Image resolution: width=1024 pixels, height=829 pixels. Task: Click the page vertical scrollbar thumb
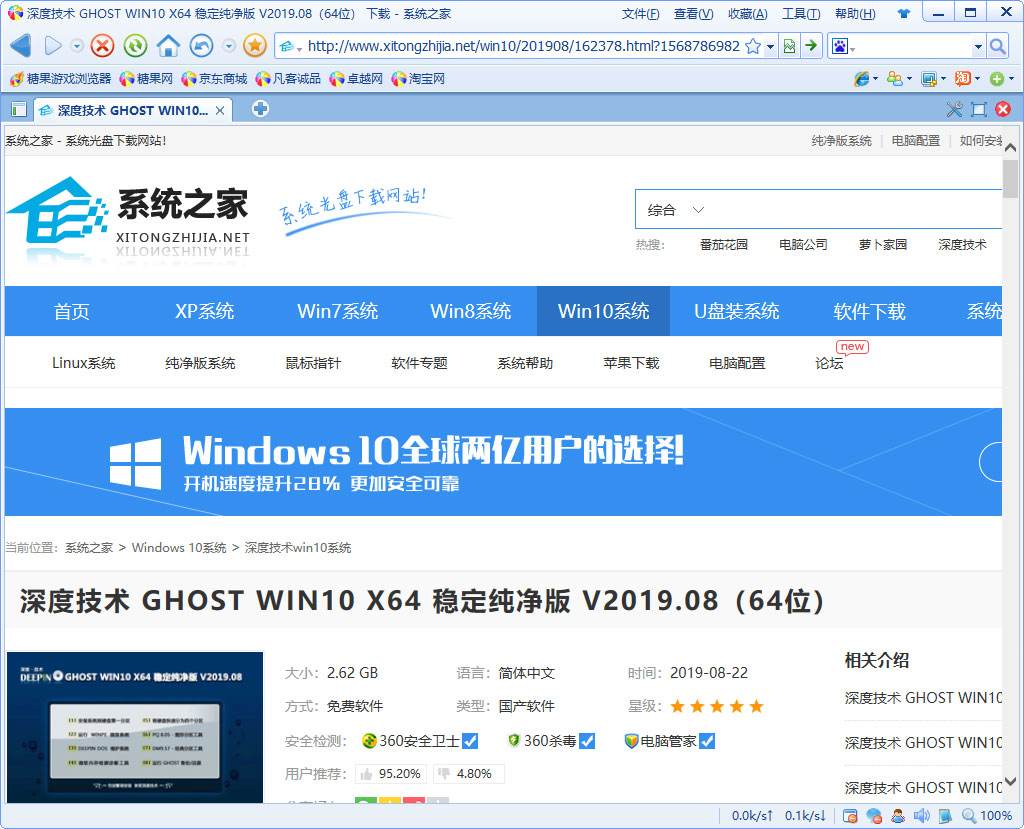[1010, 179]
